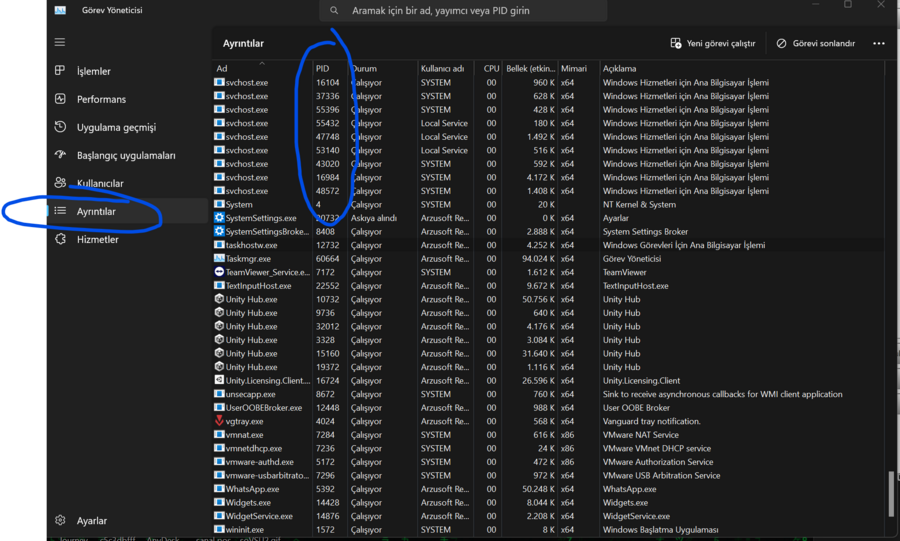Open the hamburger navigation menu
900x541 pixels.
[x=60, y=42]
